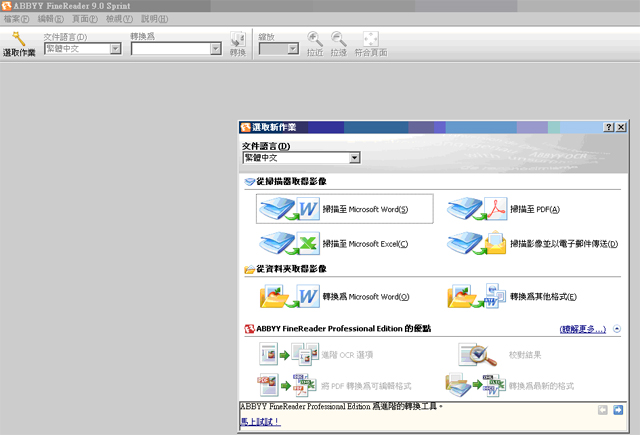The image size is (640, 435).
Task: Select the 掃描至 Microsoft Excel task
Action: point(333,244)
